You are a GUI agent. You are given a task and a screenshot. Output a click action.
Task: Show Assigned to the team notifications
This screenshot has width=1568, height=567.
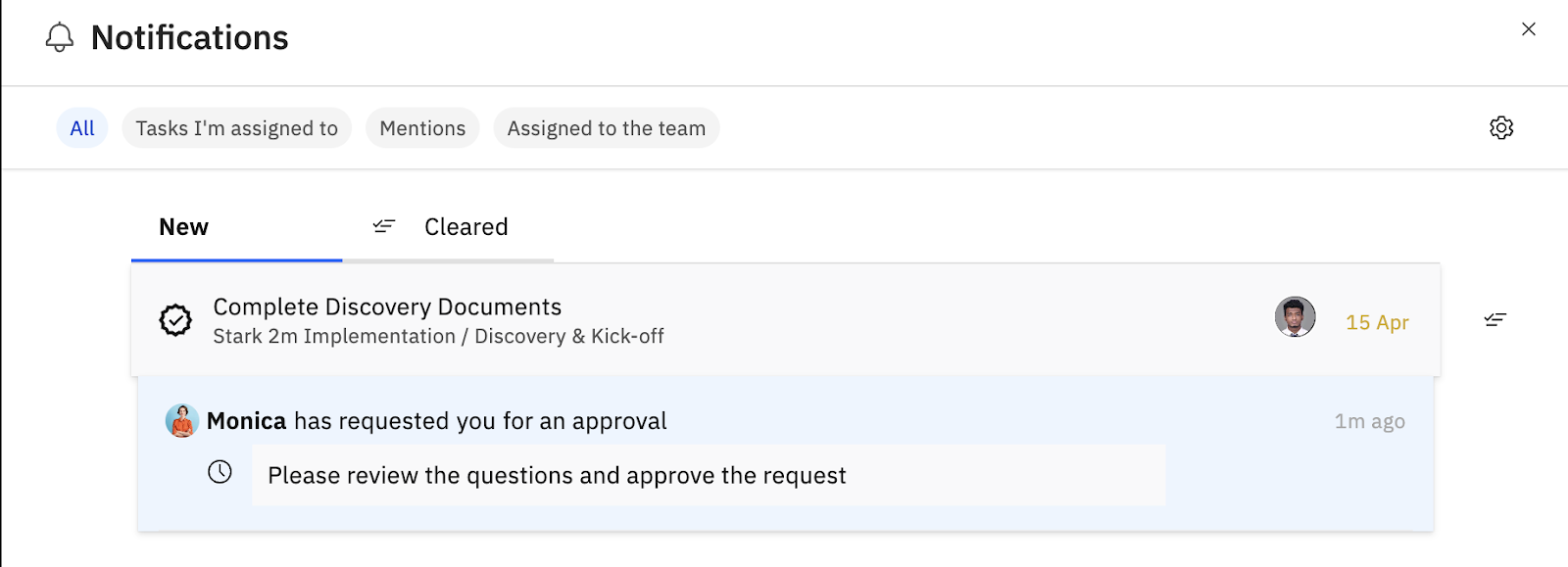tap(606, 128)
